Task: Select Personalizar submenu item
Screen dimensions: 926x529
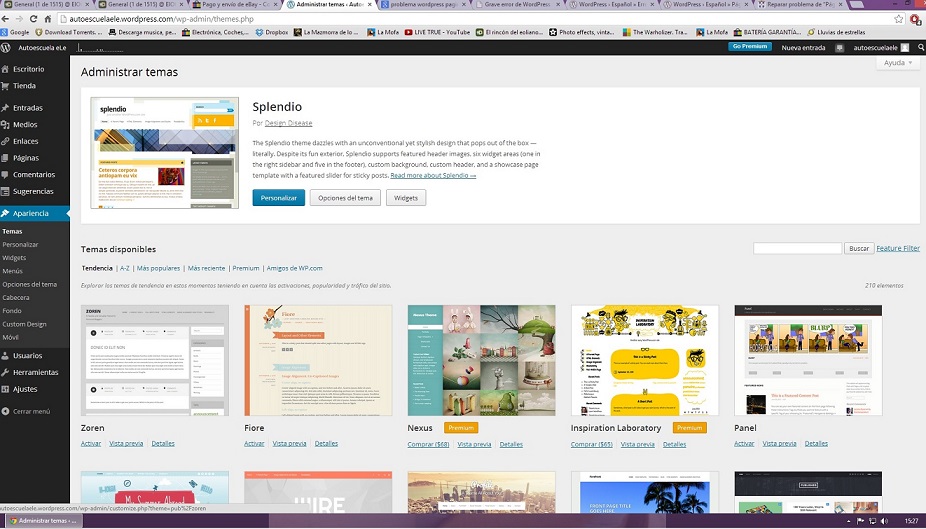Action: tap(20, 244)
